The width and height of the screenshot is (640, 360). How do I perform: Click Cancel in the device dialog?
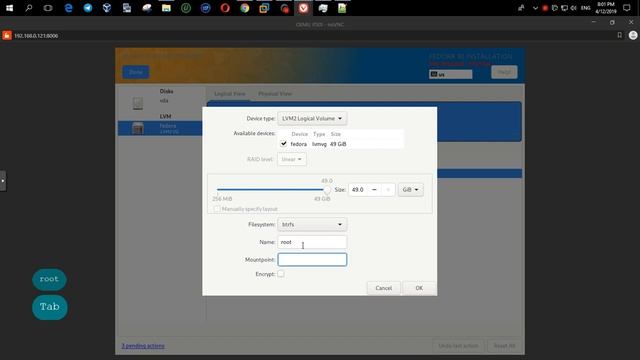coord(383,288)
